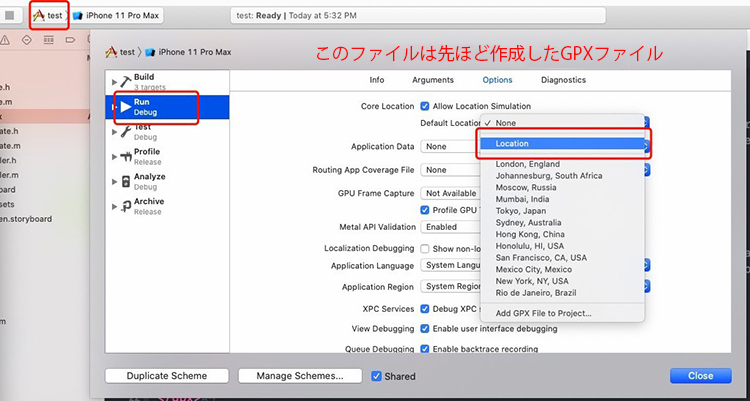Choose None in the location menu

562,123
